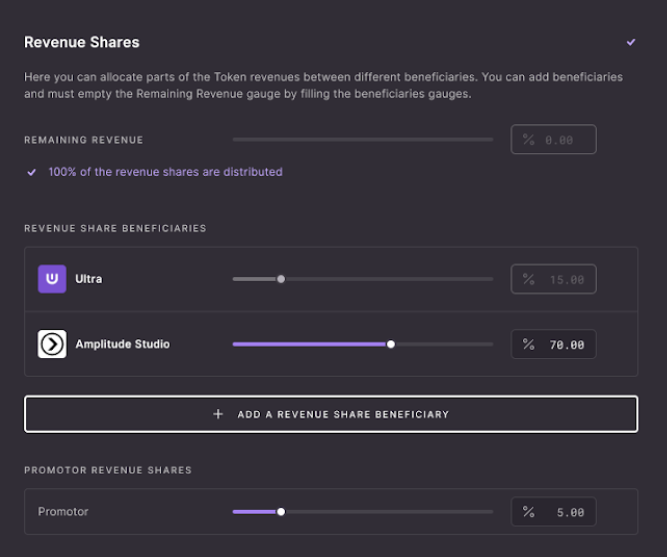
Task: Click the plus icon on add beneficiary button
Action: (218, 414)
